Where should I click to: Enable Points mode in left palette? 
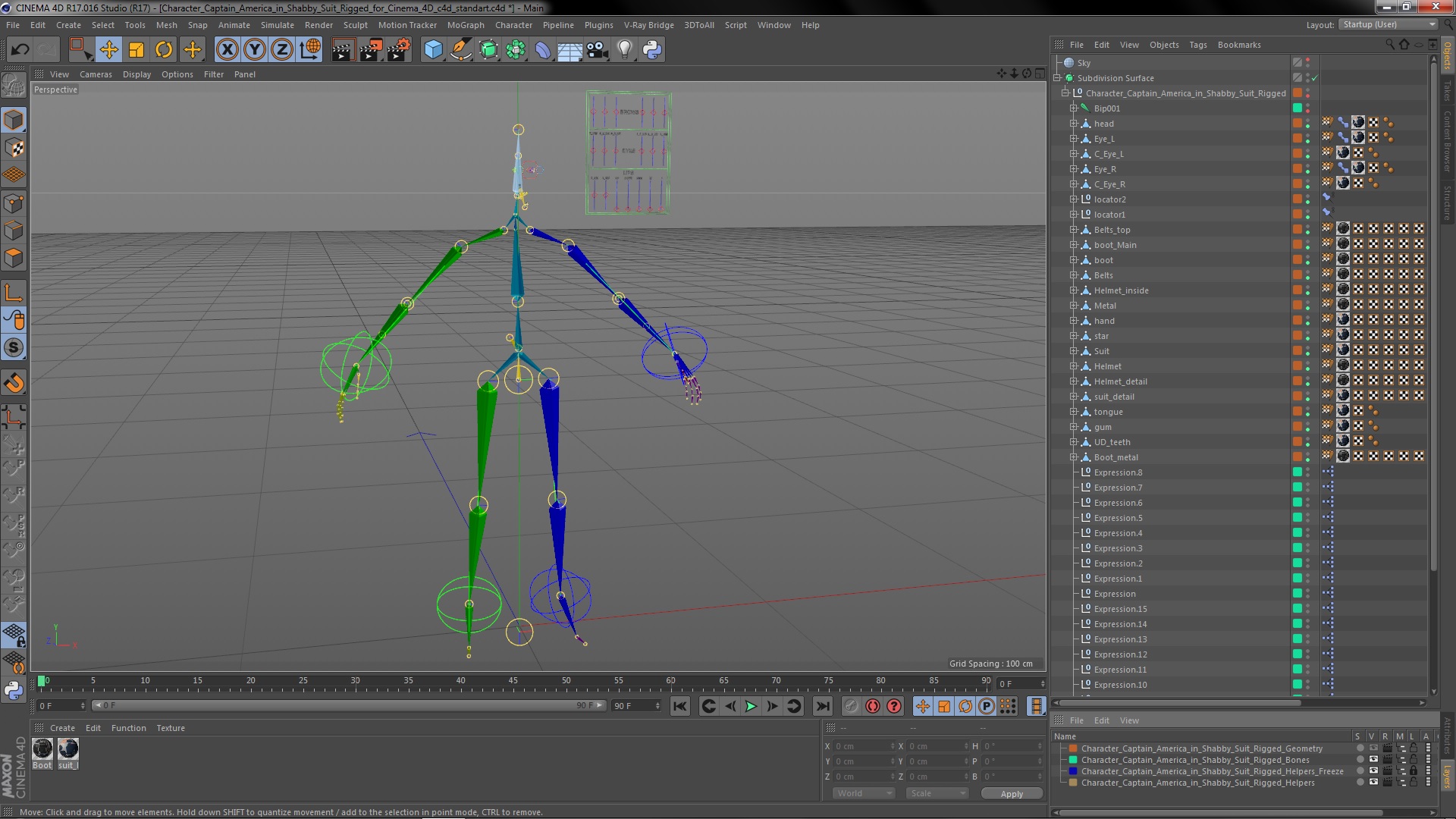click(14, 203)
